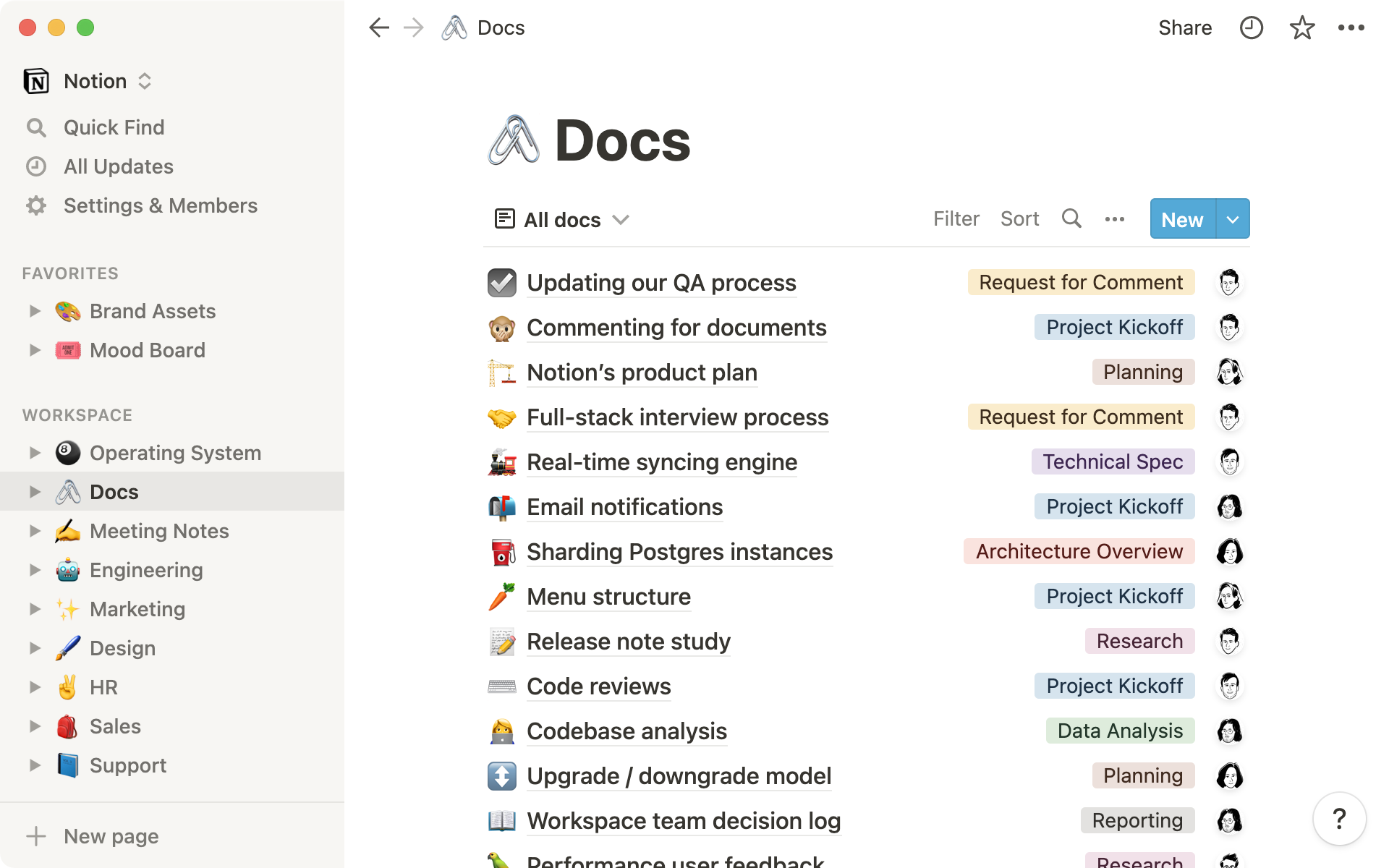Viewport: 1389px width, 868px height.
Task: Open Settings & Members sidebar item
Action: pyautogui.click(x=161, y=205)
